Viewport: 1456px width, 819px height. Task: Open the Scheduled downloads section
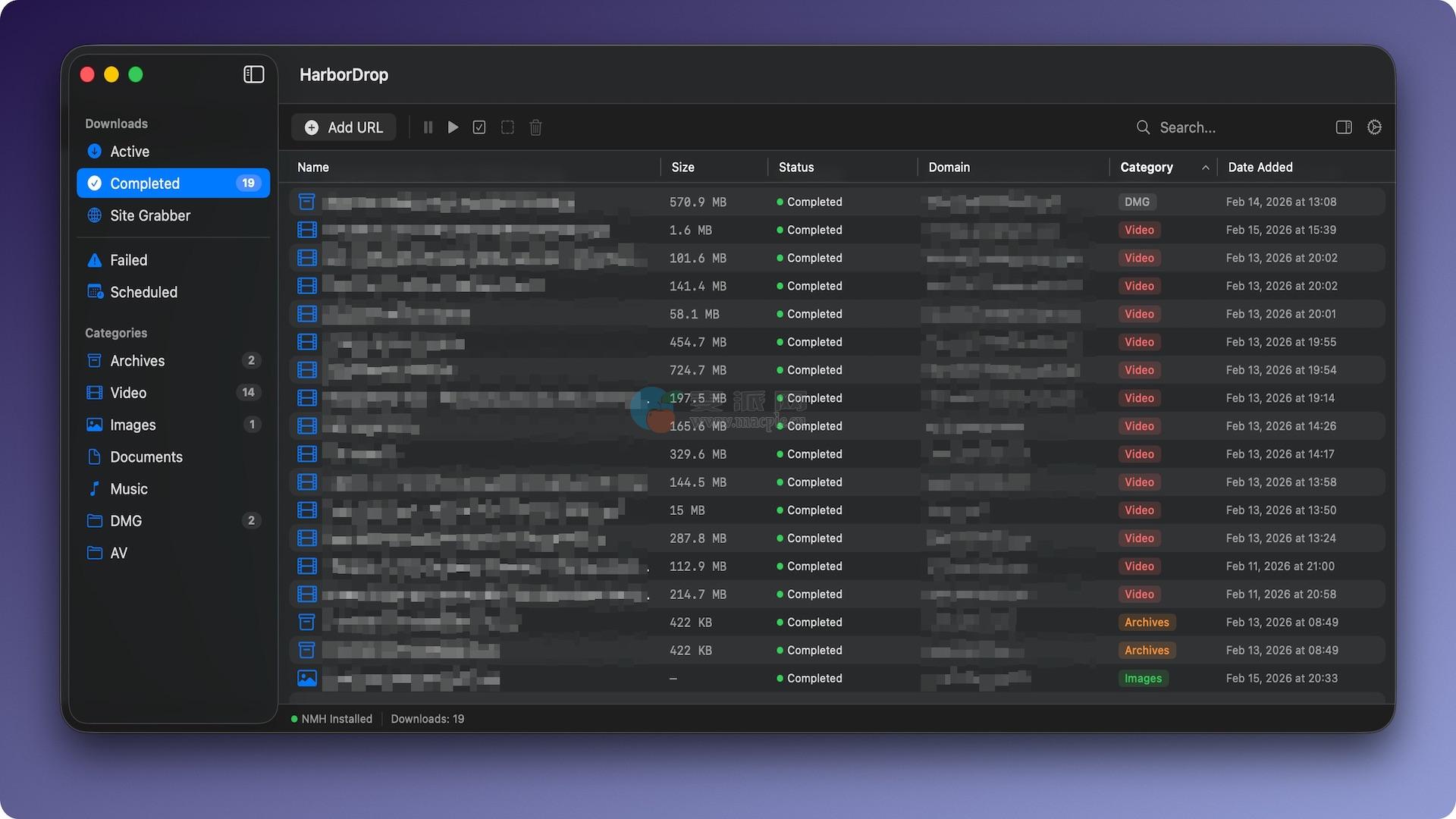point(143,292)
